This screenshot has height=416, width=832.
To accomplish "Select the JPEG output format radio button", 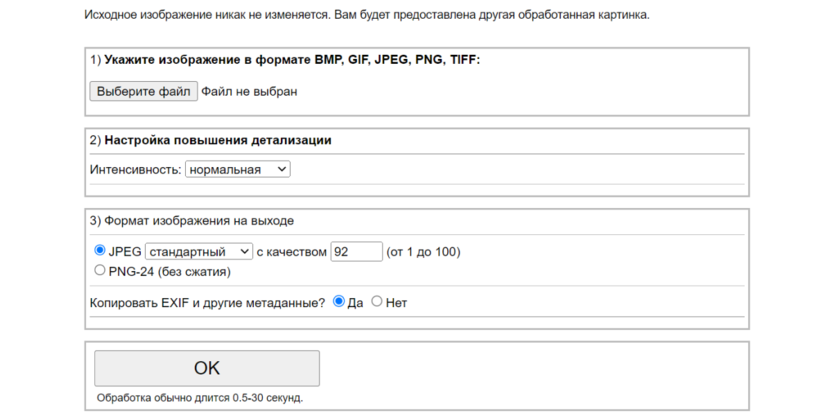I will point(99,251).
